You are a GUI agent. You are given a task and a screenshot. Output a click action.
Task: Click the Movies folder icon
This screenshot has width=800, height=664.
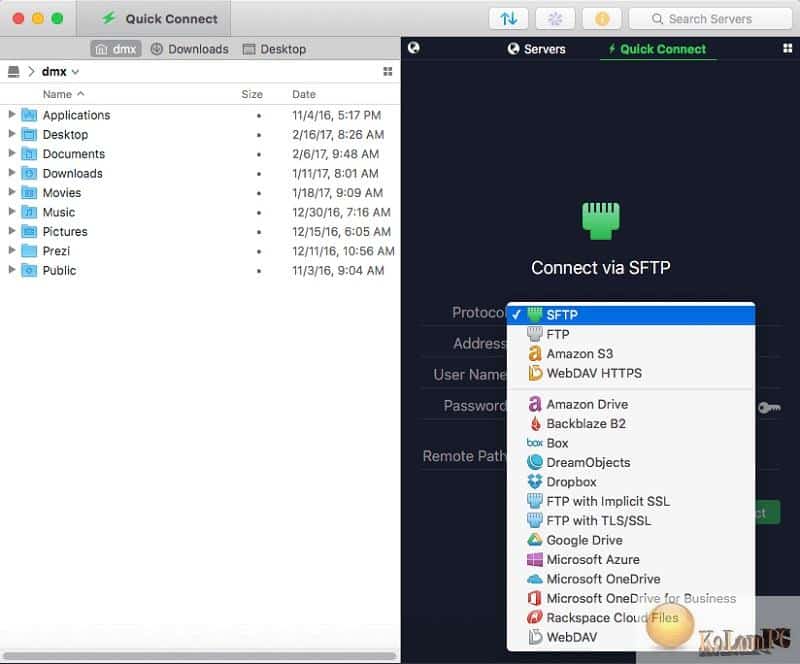(x=29, y=192)
